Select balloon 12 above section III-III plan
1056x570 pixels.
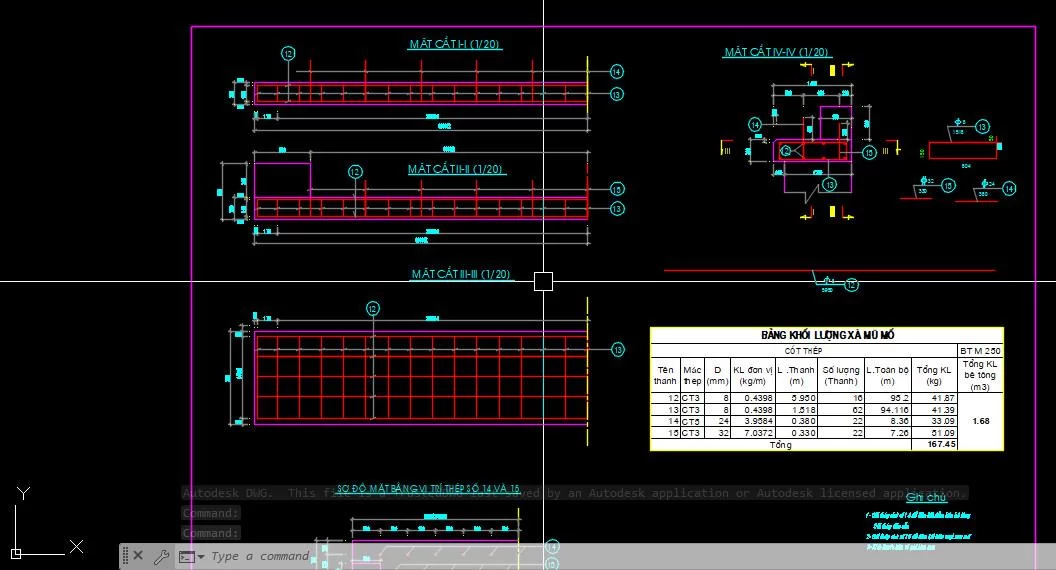click(x=372, y=309)
